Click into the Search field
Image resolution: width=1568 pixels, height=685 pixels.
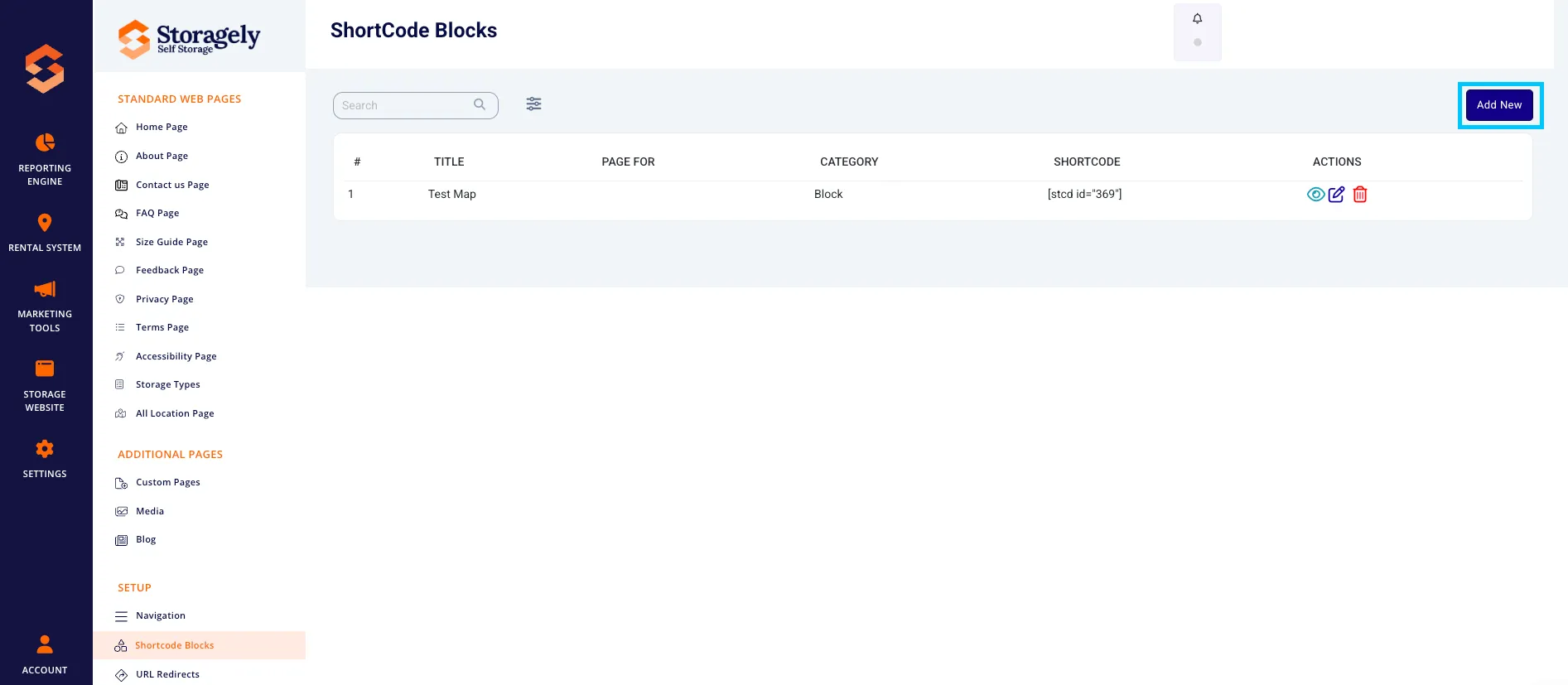(415, 105)
